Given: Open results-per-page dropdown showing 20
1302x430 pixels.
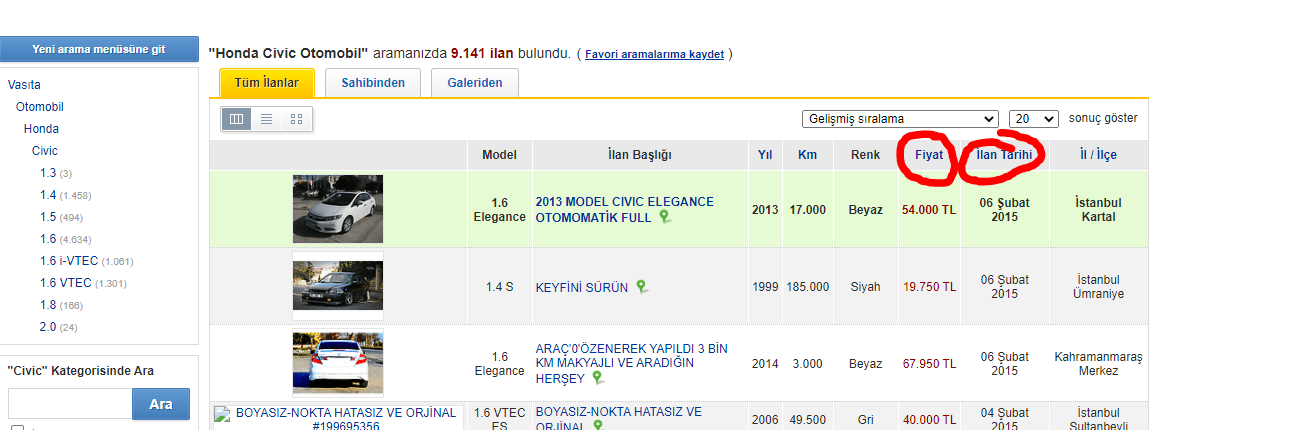Looking at the screenshot, I should pyautogui.click(x=1034, y=119).
